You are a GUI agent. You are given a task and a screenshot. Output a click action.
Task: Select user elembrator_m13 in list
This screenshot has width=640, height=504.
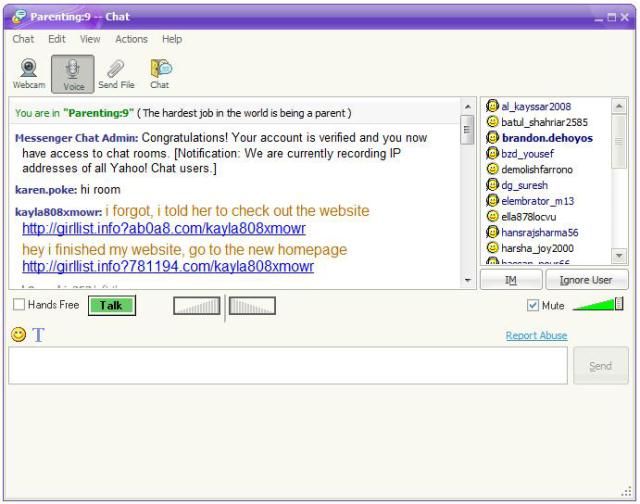tap(538, 201)
